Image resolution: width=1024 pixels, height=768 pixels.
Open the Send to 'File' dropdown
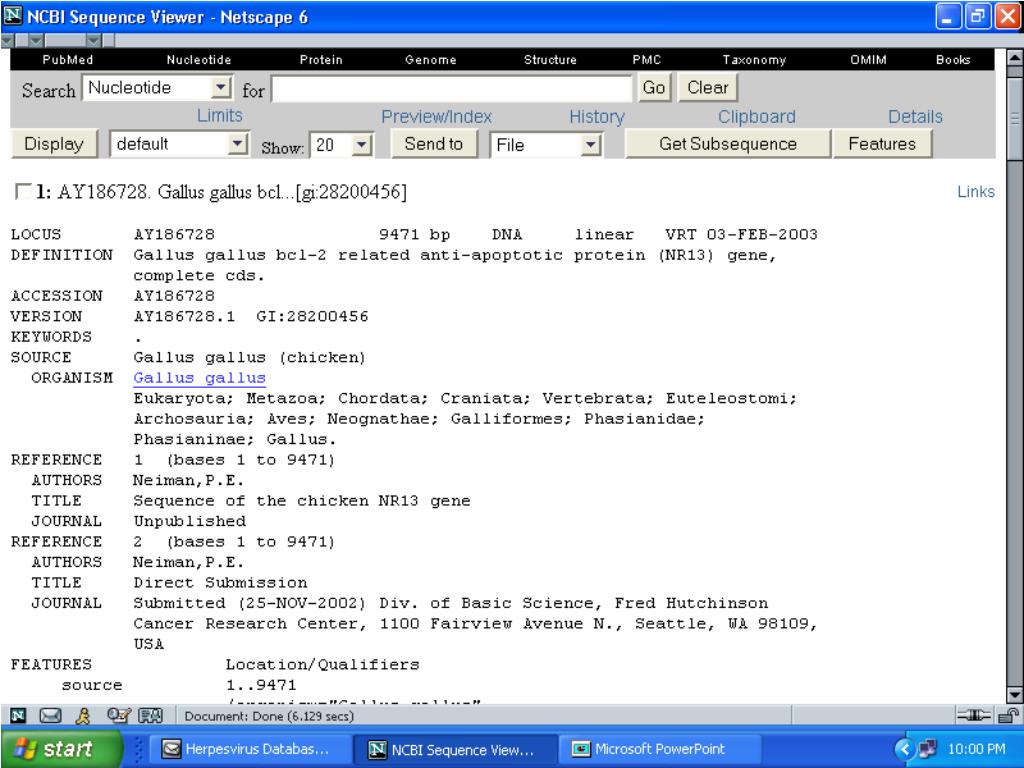[590, 144]
